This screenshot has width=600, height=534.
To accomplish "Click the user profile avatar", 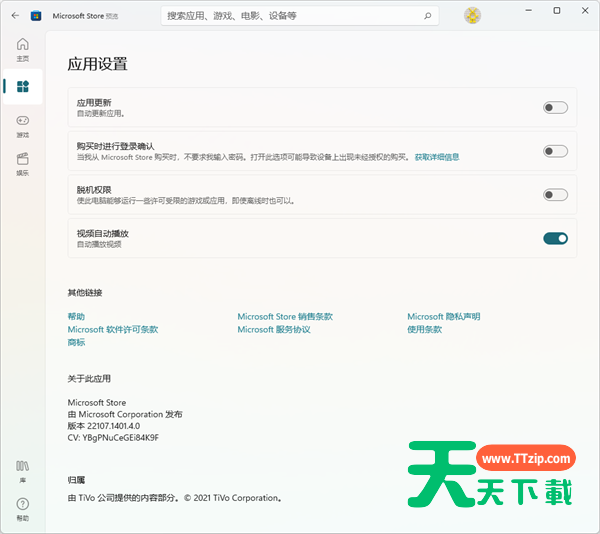I will (473, 15).
